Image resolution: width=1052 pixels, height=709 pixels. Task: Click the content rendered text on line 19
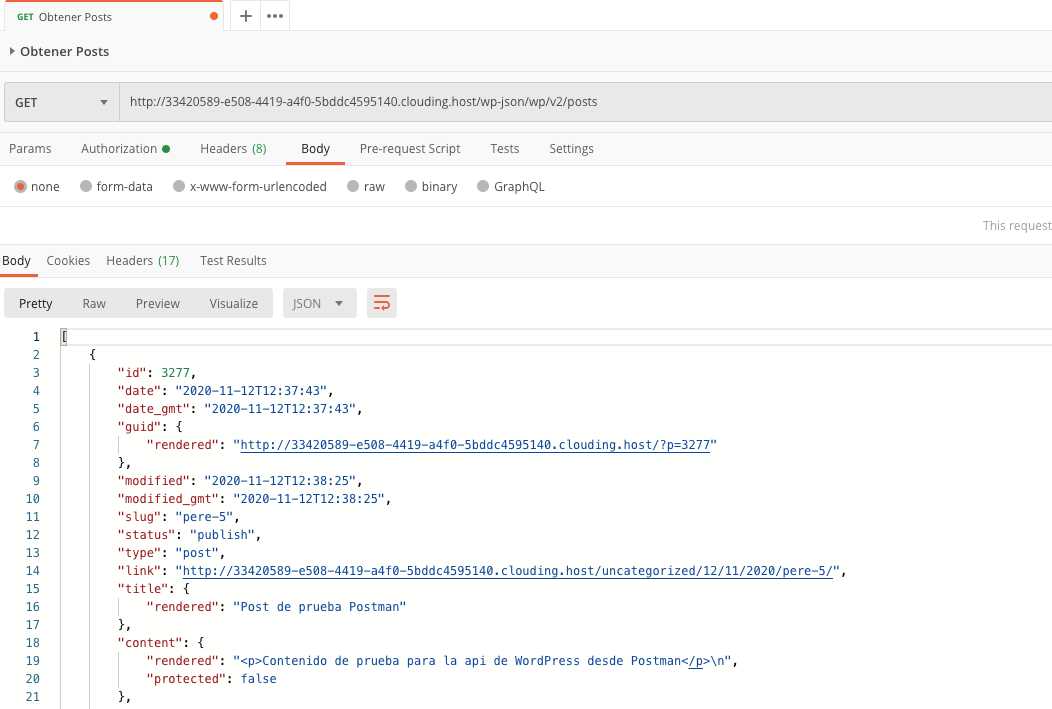click(x=483, y=661)
